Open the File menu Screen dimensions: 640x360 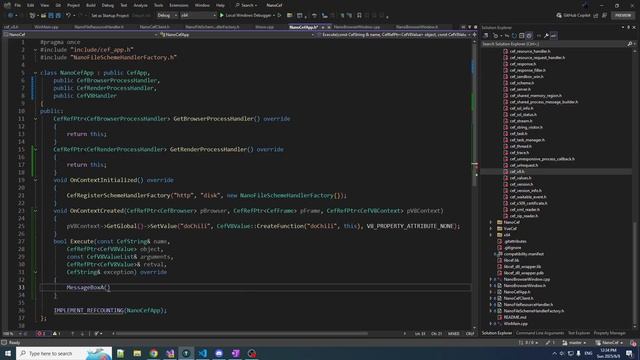pyautogui.click(x=17, y=5)
